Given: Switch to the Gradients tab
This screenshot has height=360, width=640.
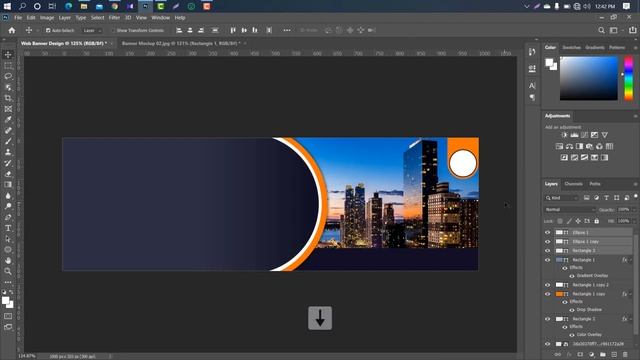Looking at the screenshot, I should (x=595, y=47).
